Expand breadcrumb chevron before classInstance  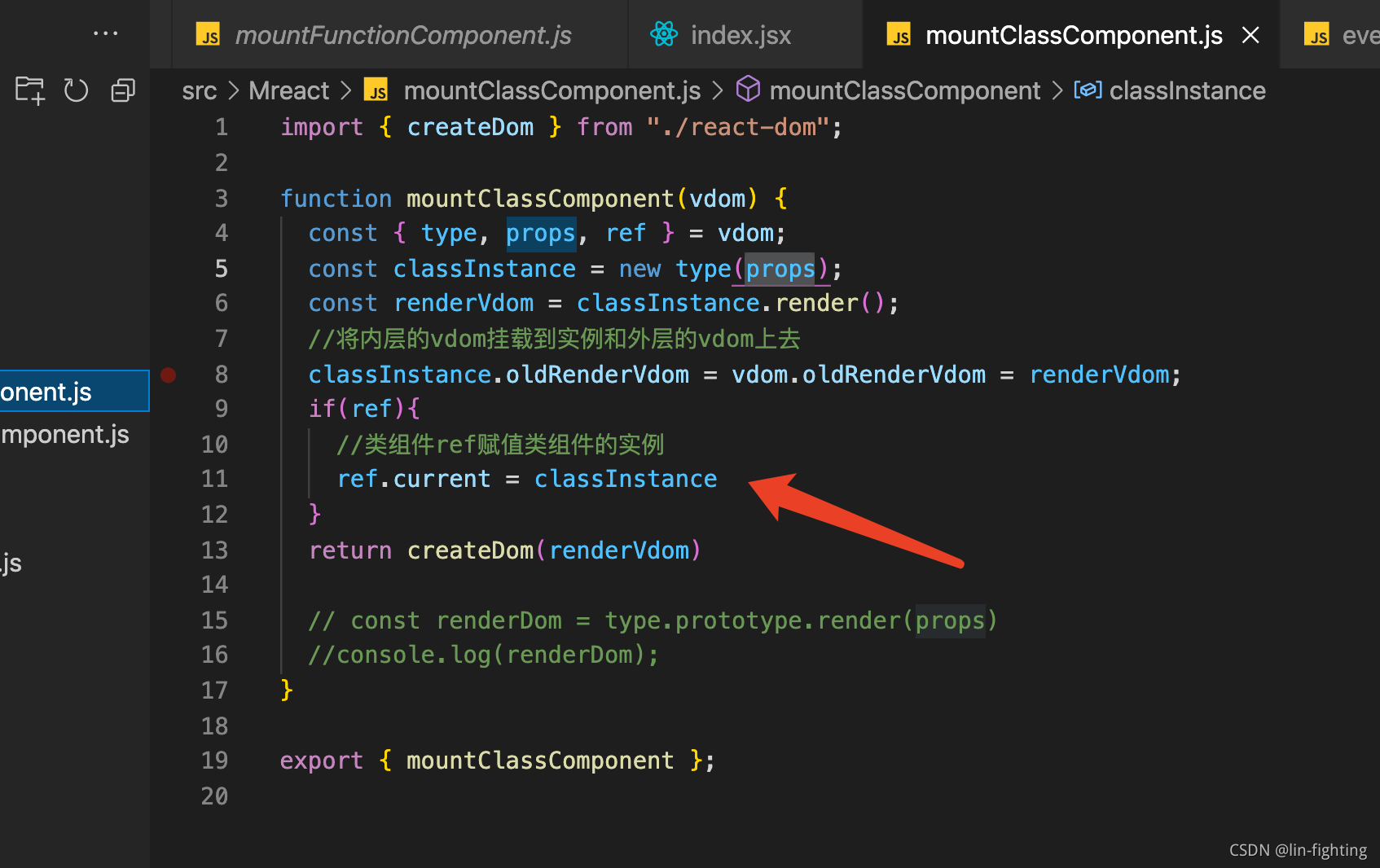[x=1057, y=90]
